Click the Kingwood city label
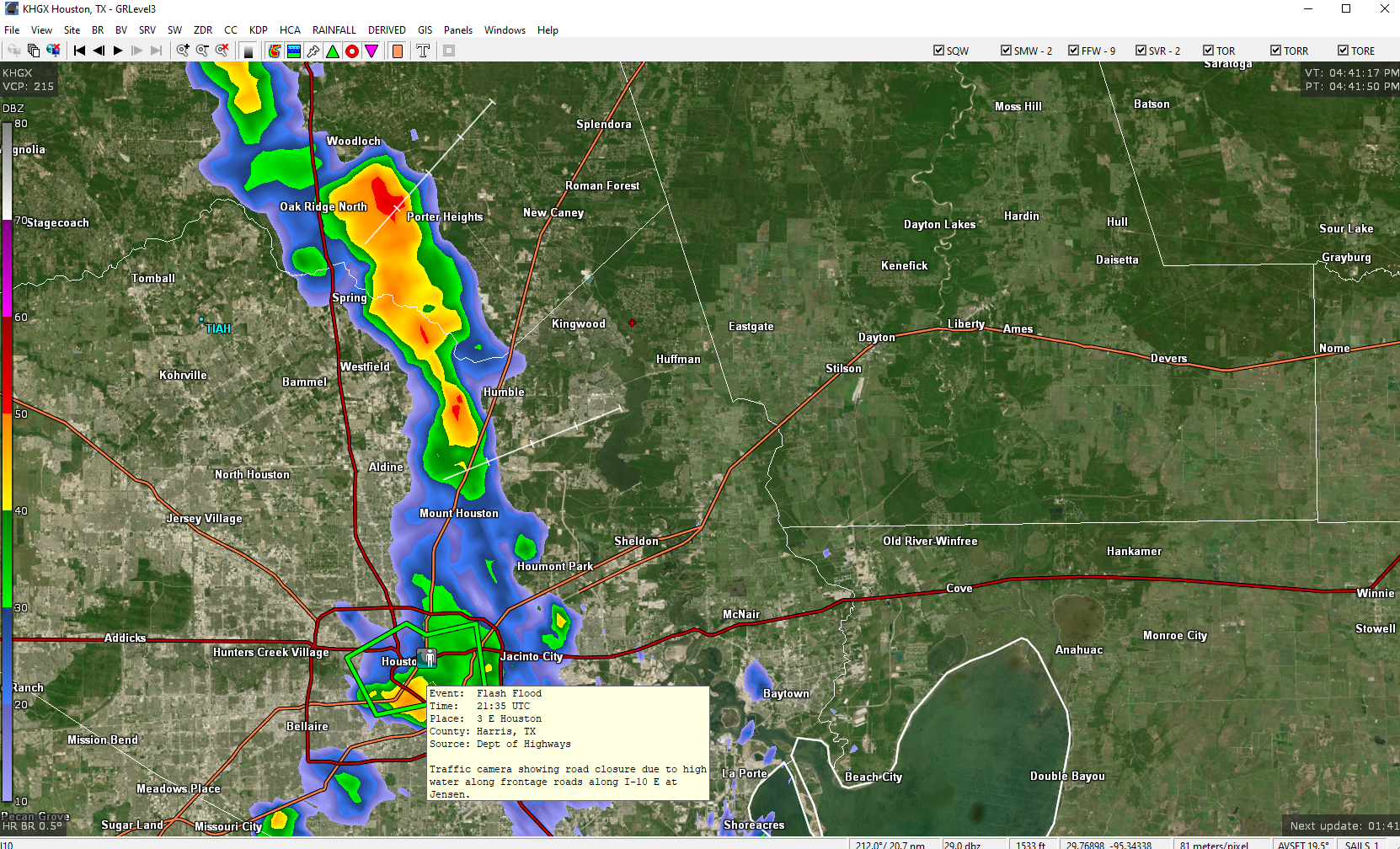 [x=579, y=323]
